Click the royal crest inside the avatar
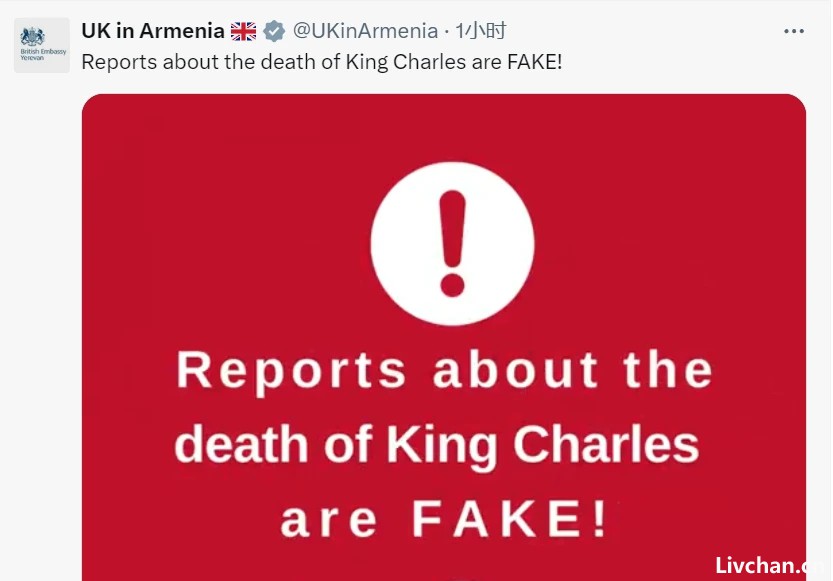 coord(32,37)
